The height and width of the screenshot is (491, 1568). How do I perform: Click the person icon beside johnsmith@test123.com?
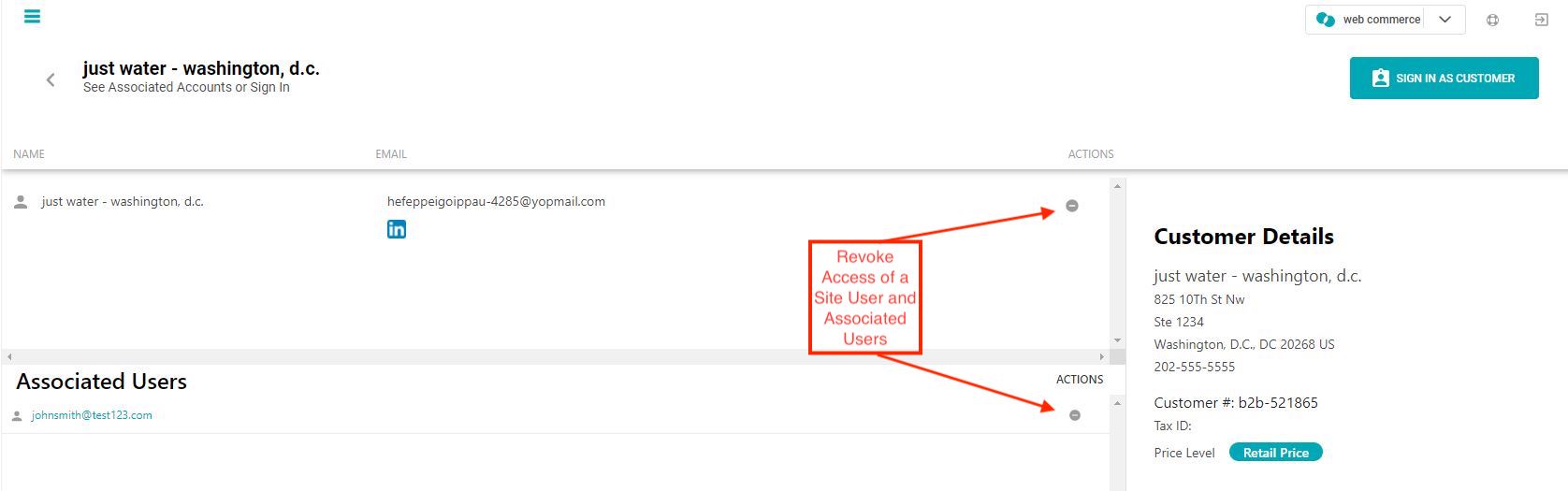click(17, 416)
